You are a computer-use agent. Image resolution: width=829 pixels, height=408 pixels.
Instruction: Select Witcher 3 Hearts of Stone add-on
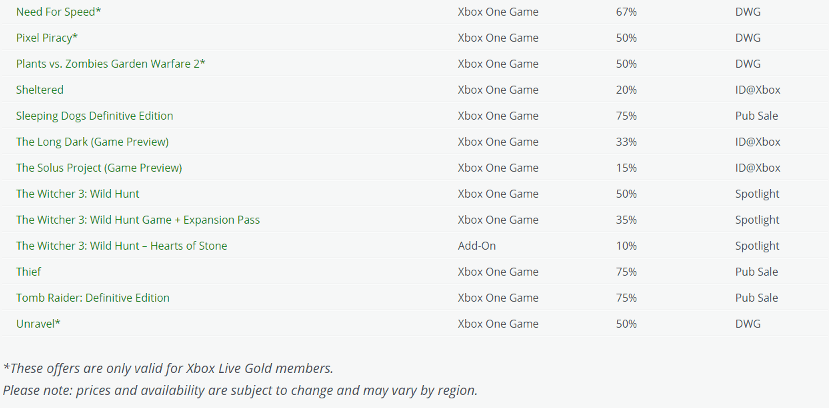[121, 246]
